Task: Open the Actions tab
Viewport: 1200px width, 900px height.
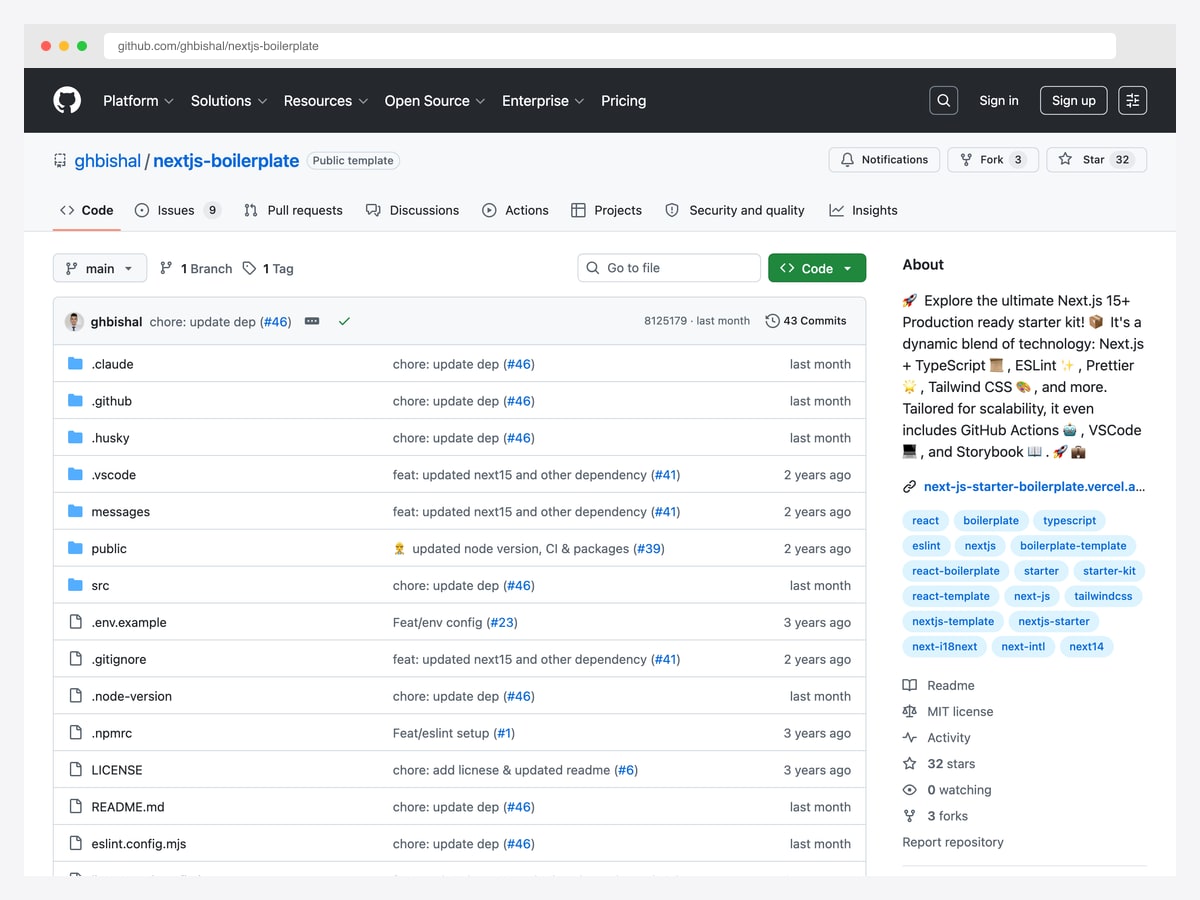Action: click(x=515, y=210)
